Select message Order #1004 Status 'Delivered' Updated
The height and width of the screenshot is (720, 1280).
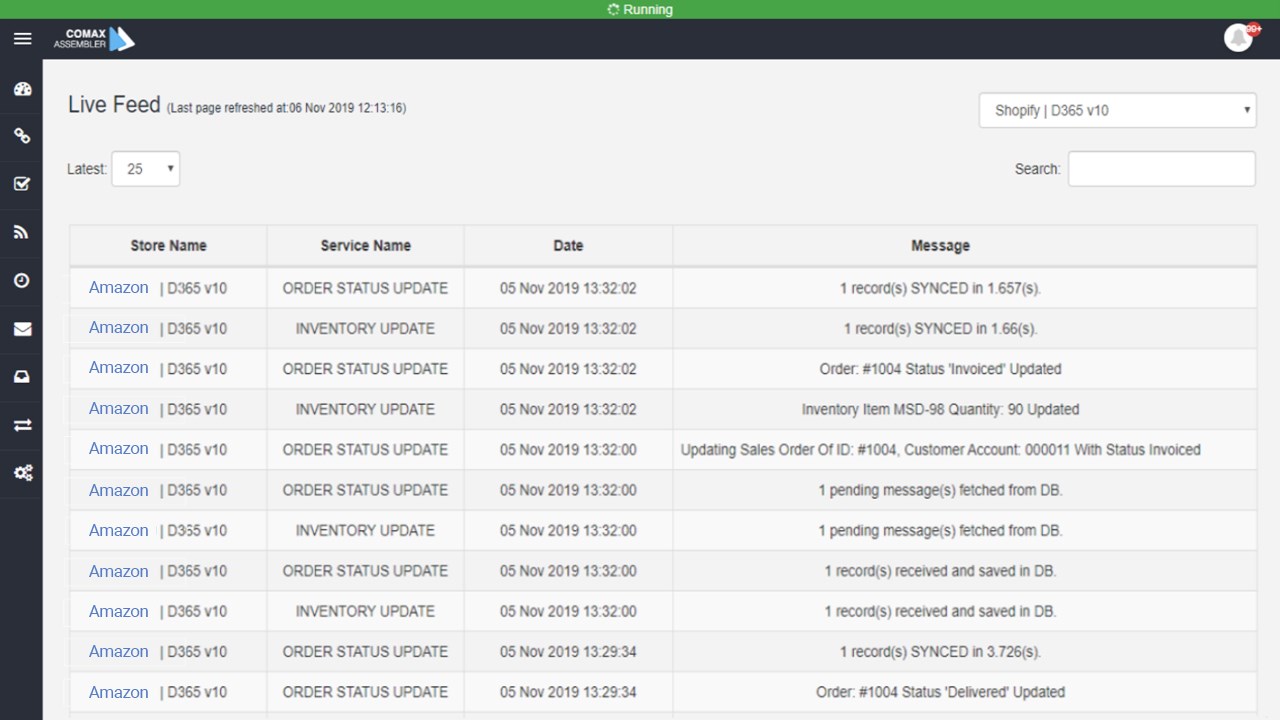pos(940,692)
